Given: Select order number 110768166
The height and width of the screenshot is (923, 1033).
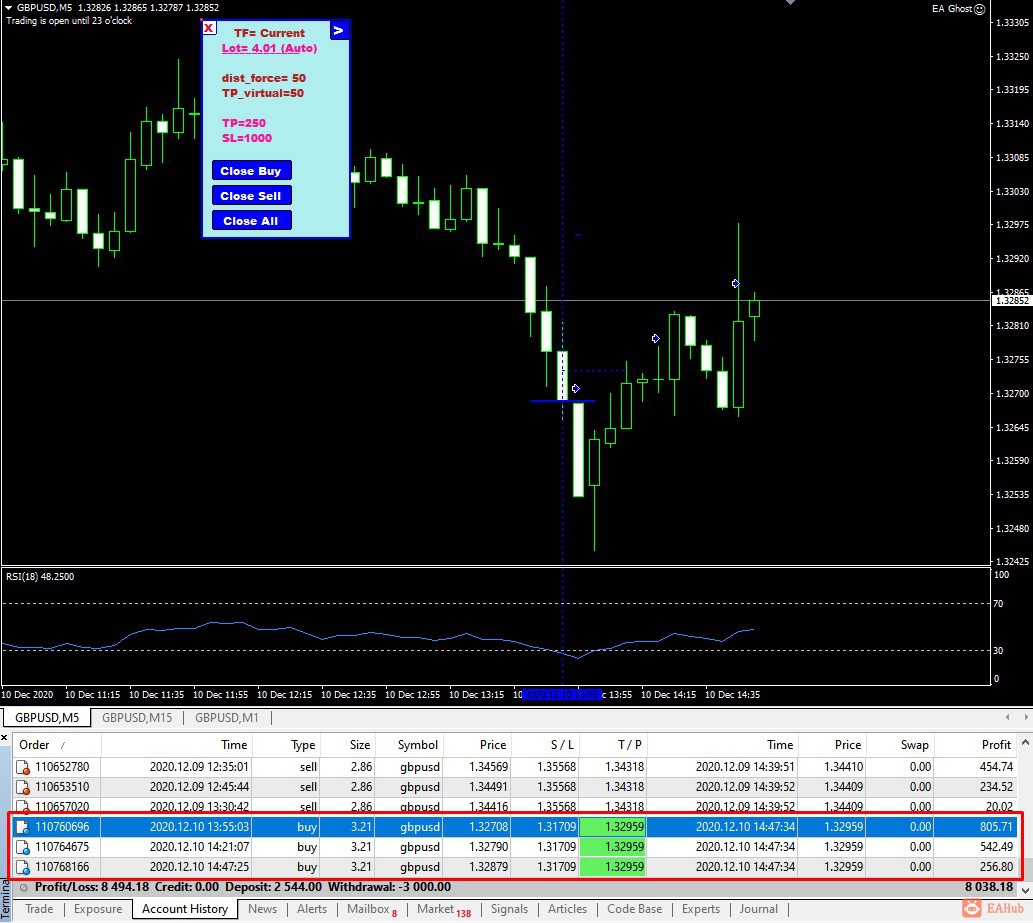Looking at the screenshot, I should coord(63,866).
